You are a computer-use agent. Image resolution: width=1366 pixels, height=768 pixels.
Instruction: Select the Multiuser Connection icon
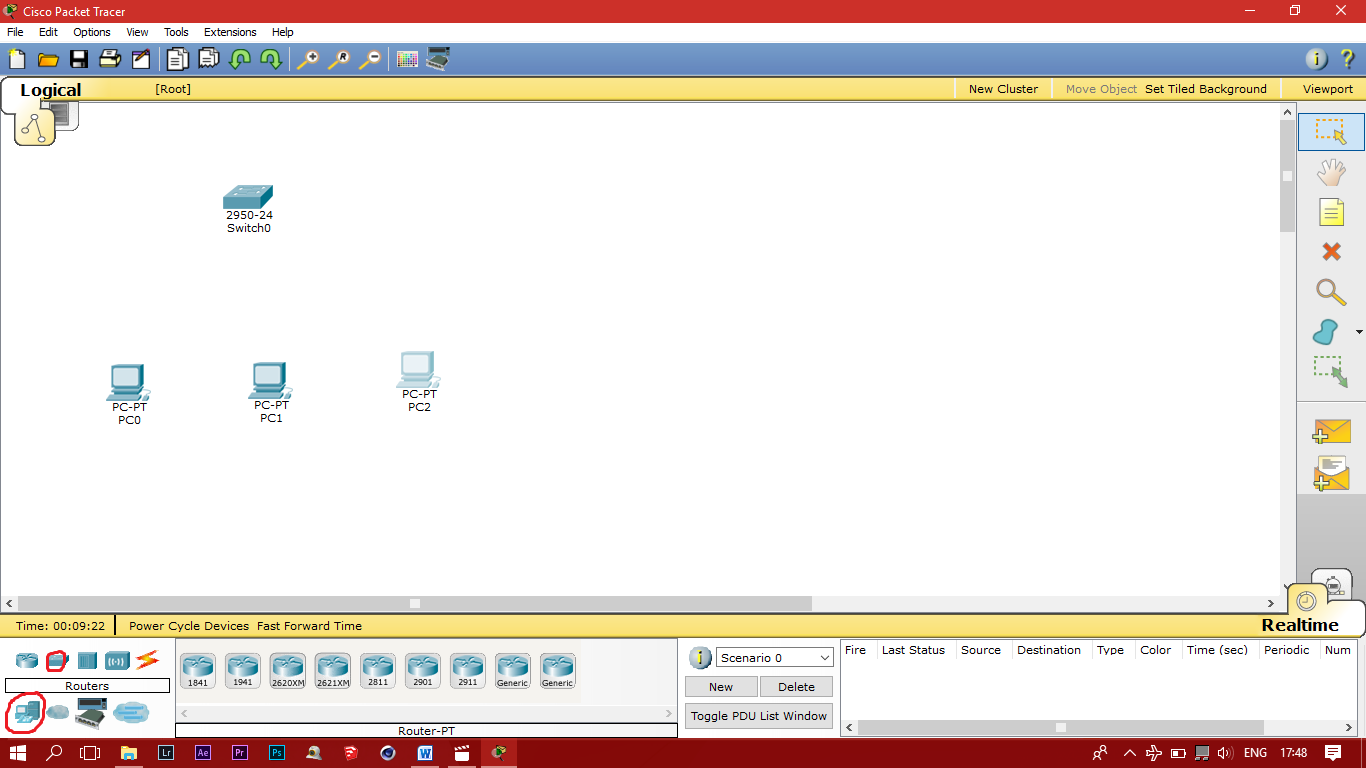click(x=130, y=712)
